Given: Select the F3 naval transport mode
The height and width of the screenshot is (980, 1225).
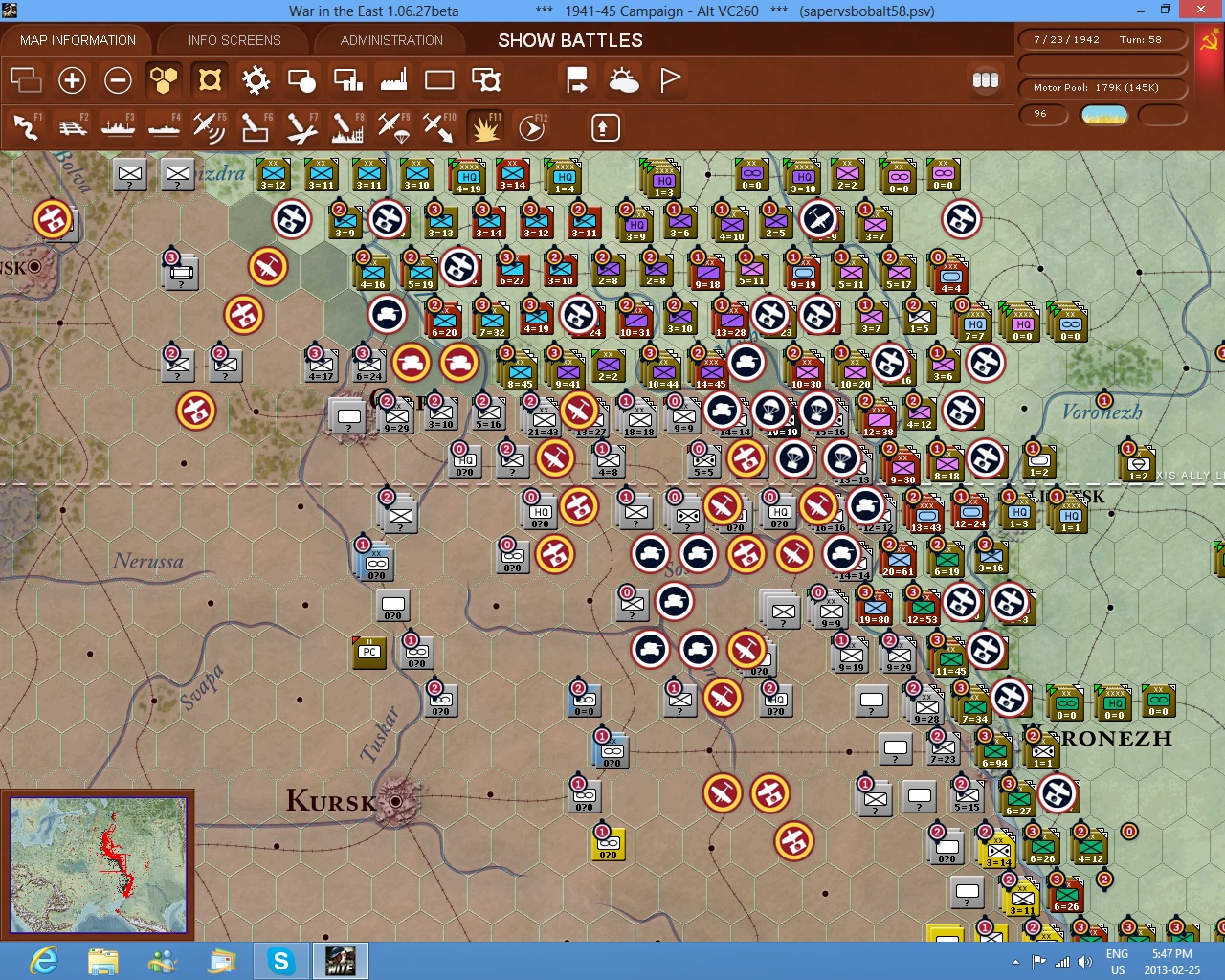Looking at the screenshot, I should (x=119, y=126).
